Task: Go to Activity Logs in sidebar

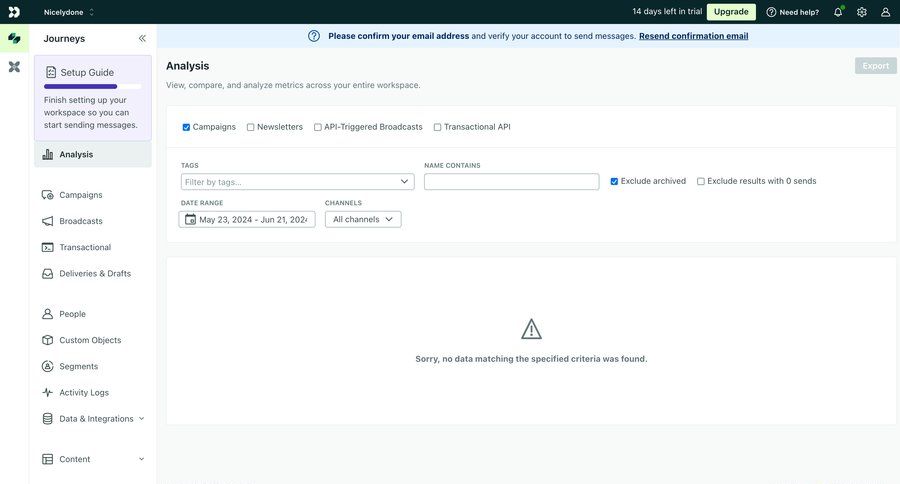Action: pyautogui.click(x=84, y=393)
